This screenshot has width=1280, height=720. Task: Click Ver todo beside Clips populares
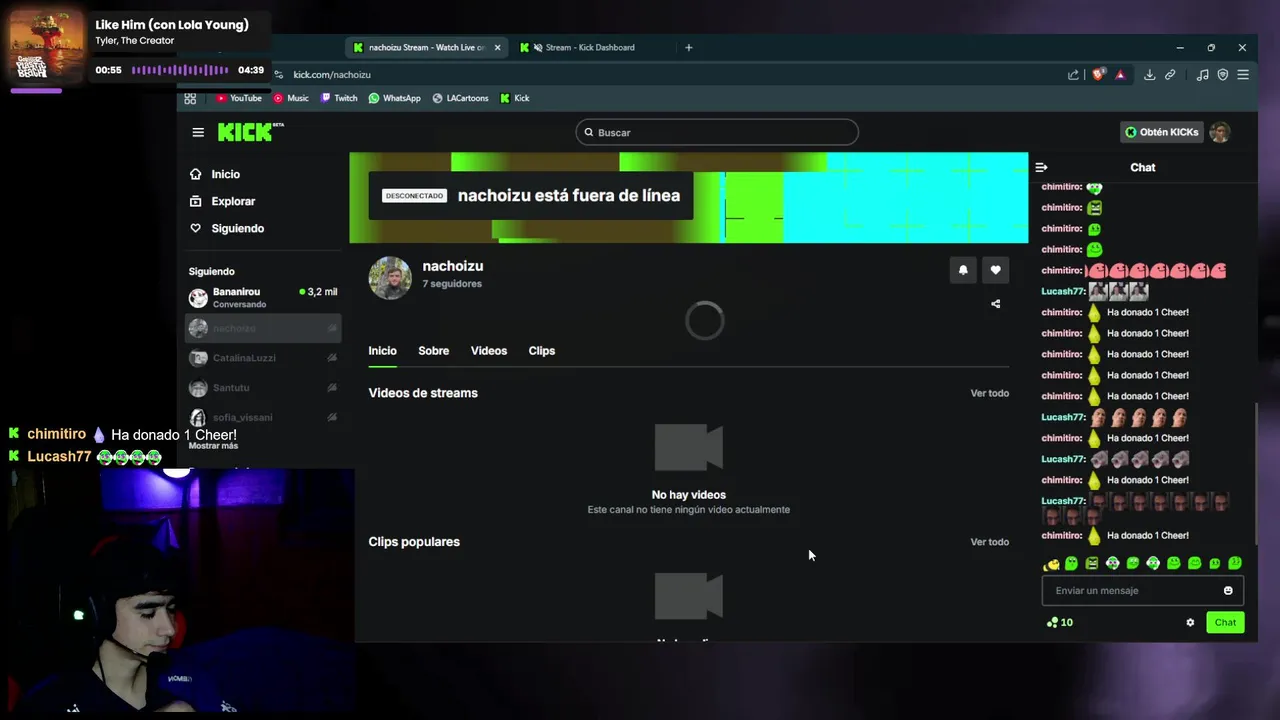point(990,542)
